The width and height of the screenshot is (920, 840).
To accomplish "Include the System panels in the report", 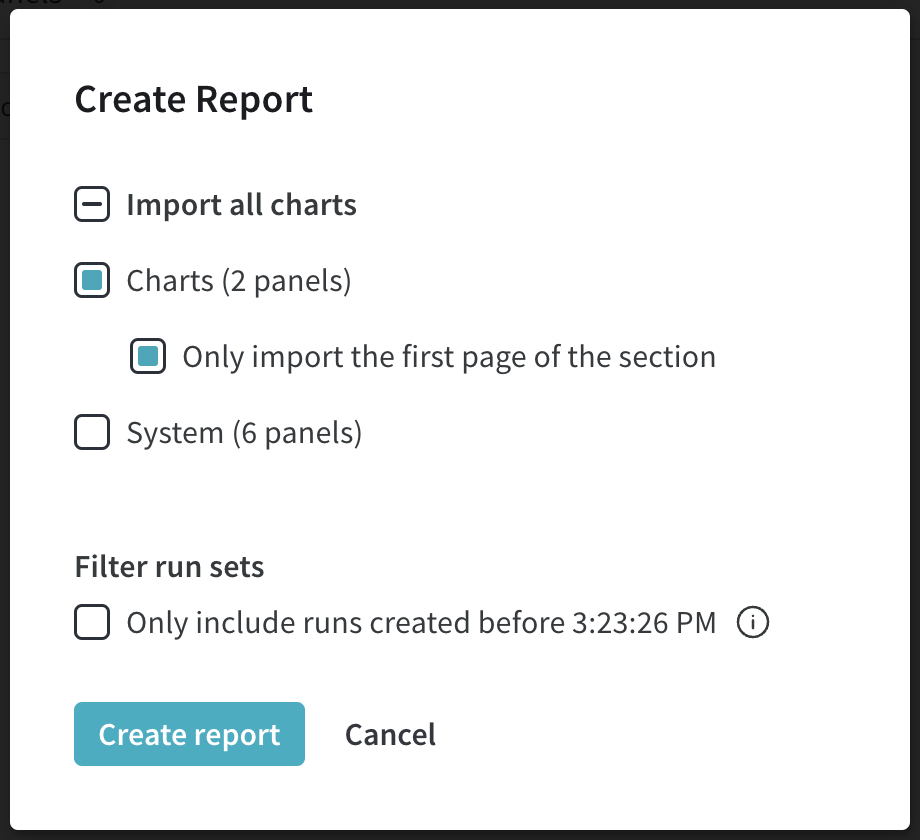I will (x=91, y=432).
